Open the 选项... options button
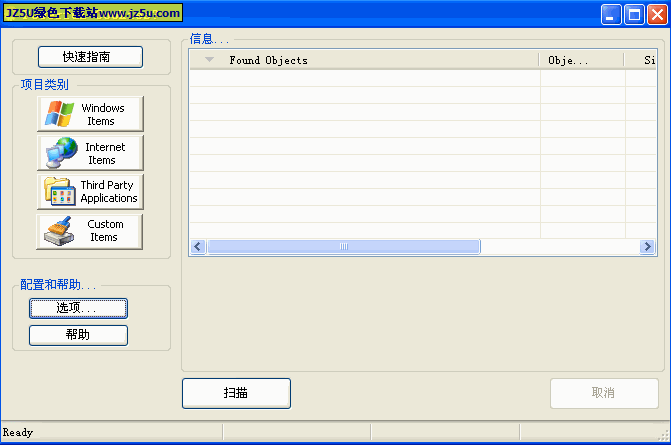The height and width of the screenshot is (445, 671). click(x=78, y=308)
